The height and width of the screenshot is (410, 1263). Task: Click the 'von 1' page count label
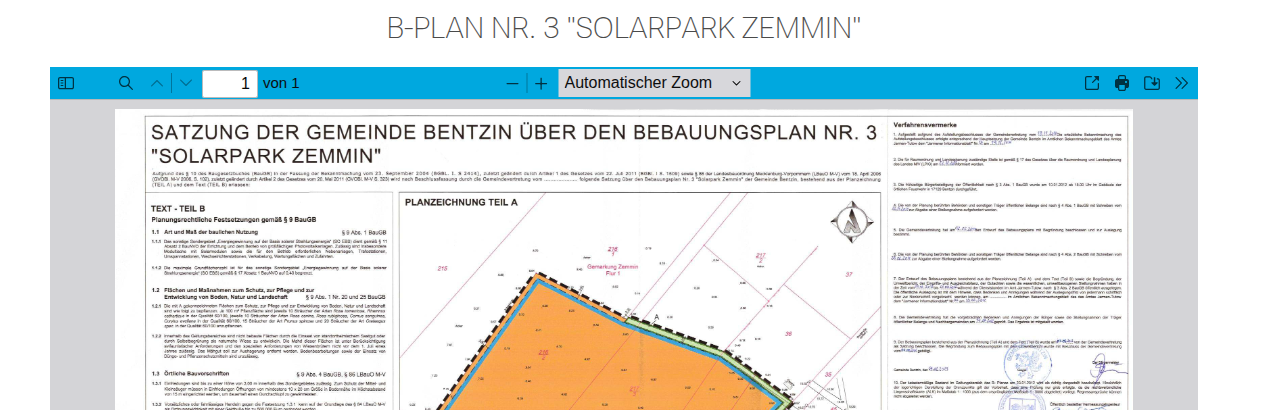pyautogui.click(x=281, y=83)
